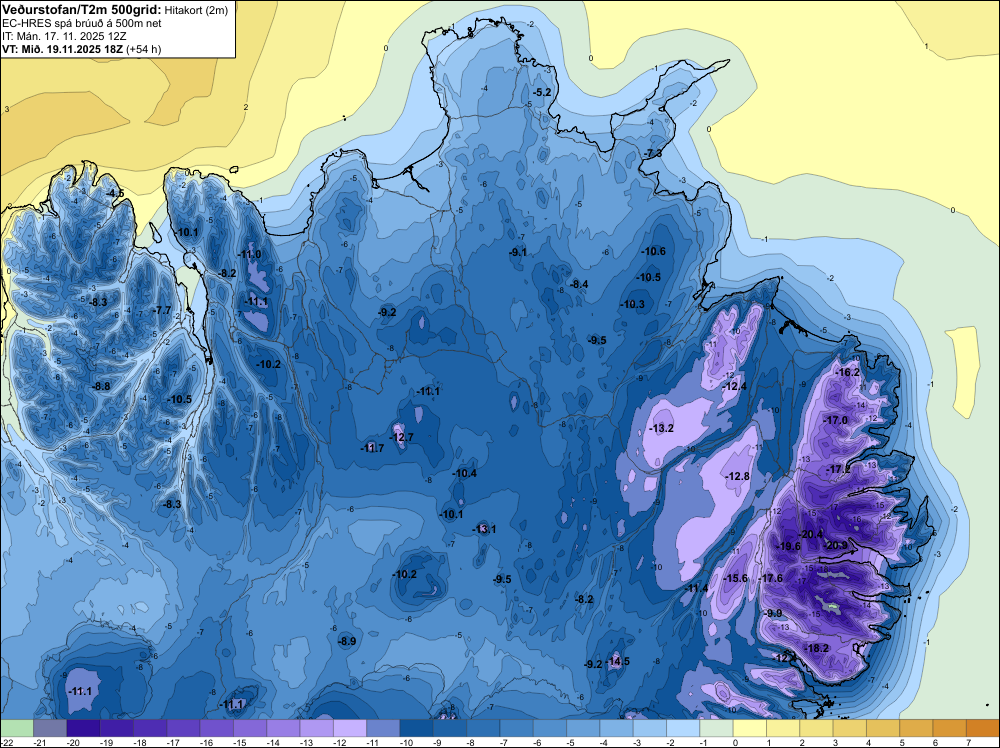Click the valid time 'VT: Mið. 19.11.2025 18Z'
The image size is (1000, 748).
tap(62, 48)
